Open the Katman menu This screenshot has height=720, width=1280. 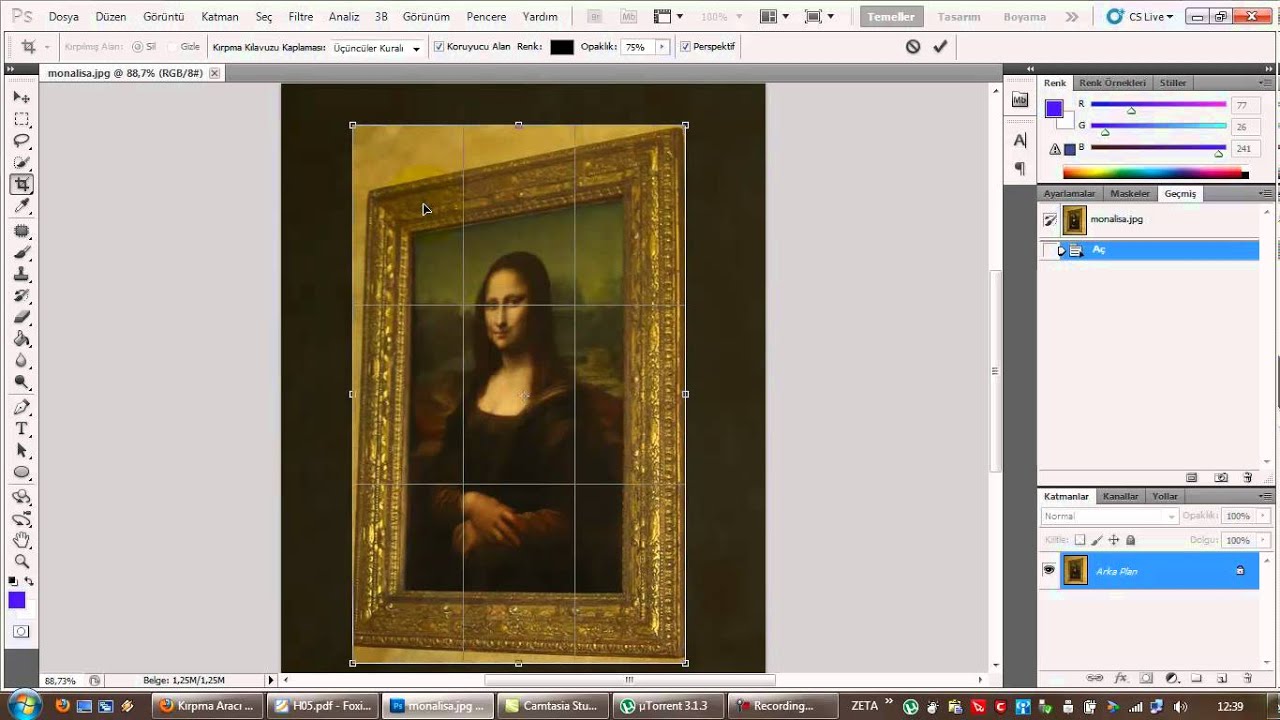220,17
